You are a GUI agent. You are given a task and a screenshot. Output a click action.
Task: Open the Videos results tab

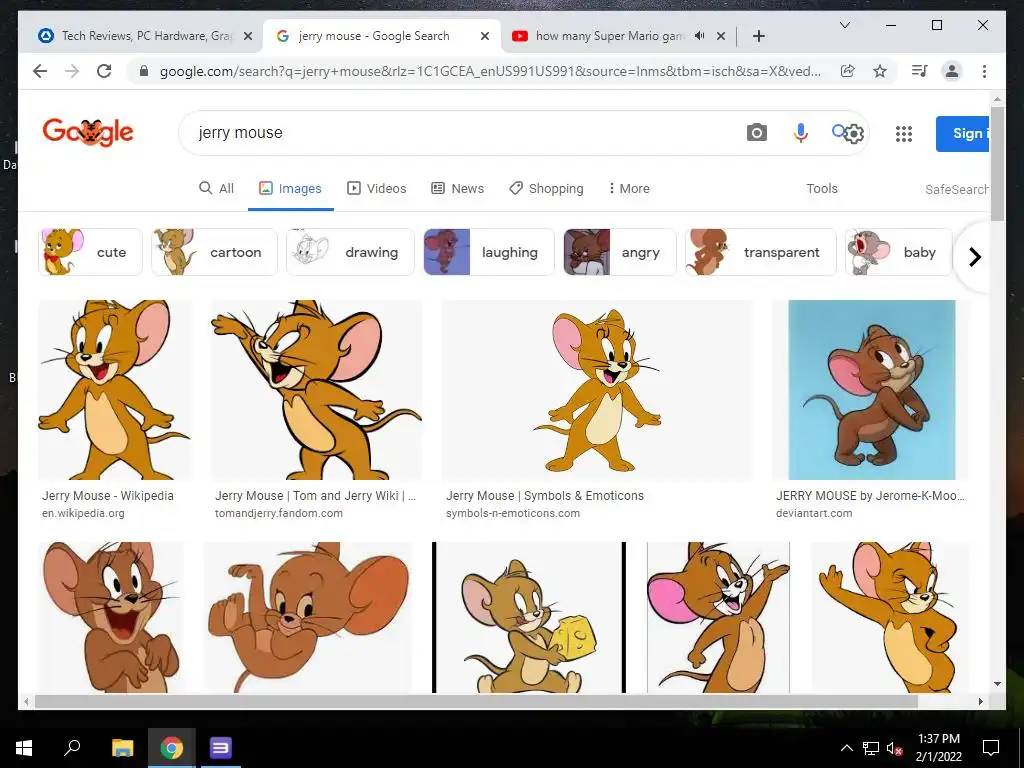click(377, 188)
